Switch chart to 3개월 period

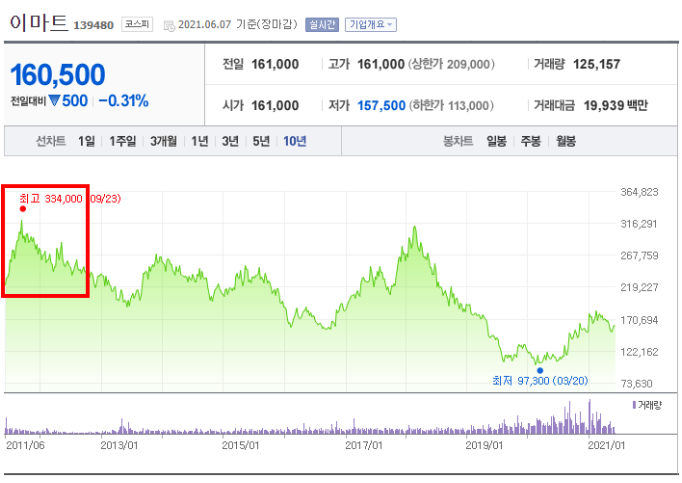pos(164,141)
